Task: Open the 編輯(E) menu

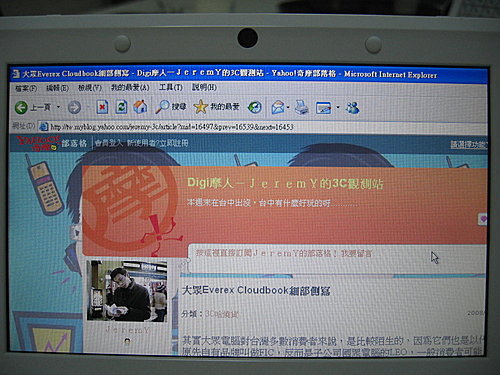Action: [57, 88]
